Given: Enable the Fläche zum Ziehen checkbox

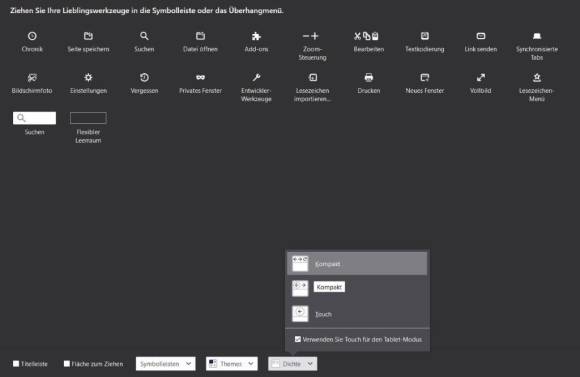Looking at the screenshot, I should [67, 364].
